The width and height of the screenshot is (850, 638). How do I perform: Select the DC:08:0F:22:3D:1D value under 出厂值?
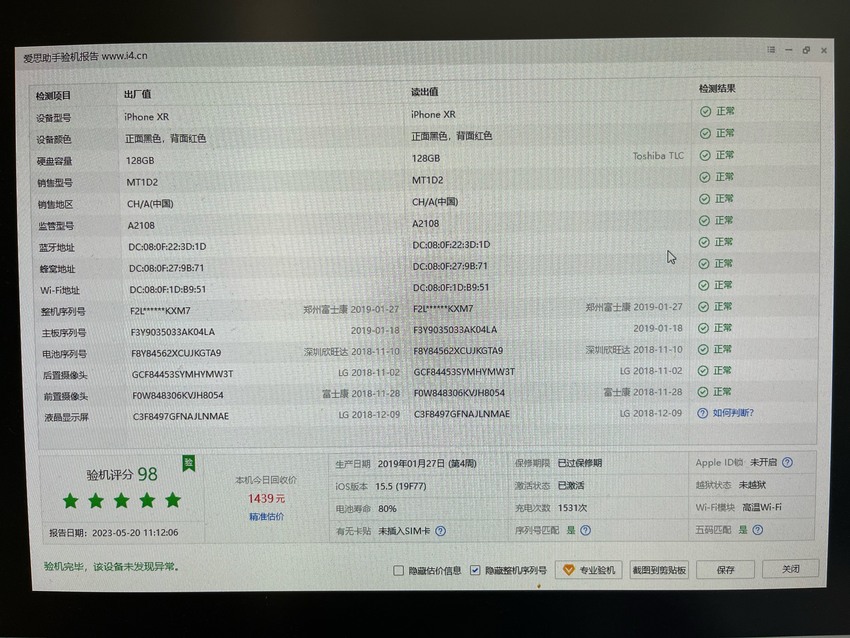click(x=167, y=247)
